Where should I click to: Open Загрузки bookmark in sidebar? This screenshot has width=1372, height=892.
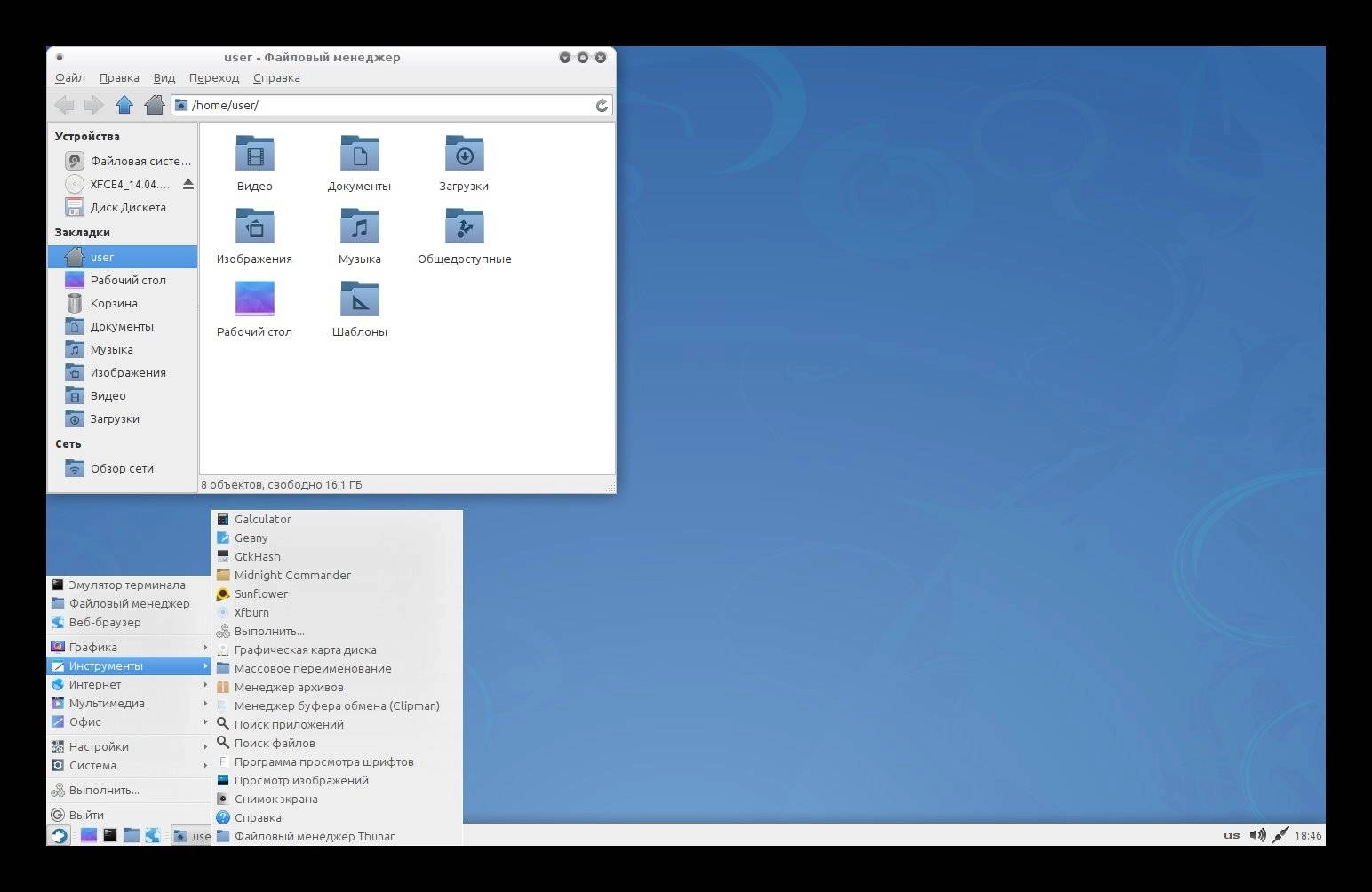pos(123,418)
